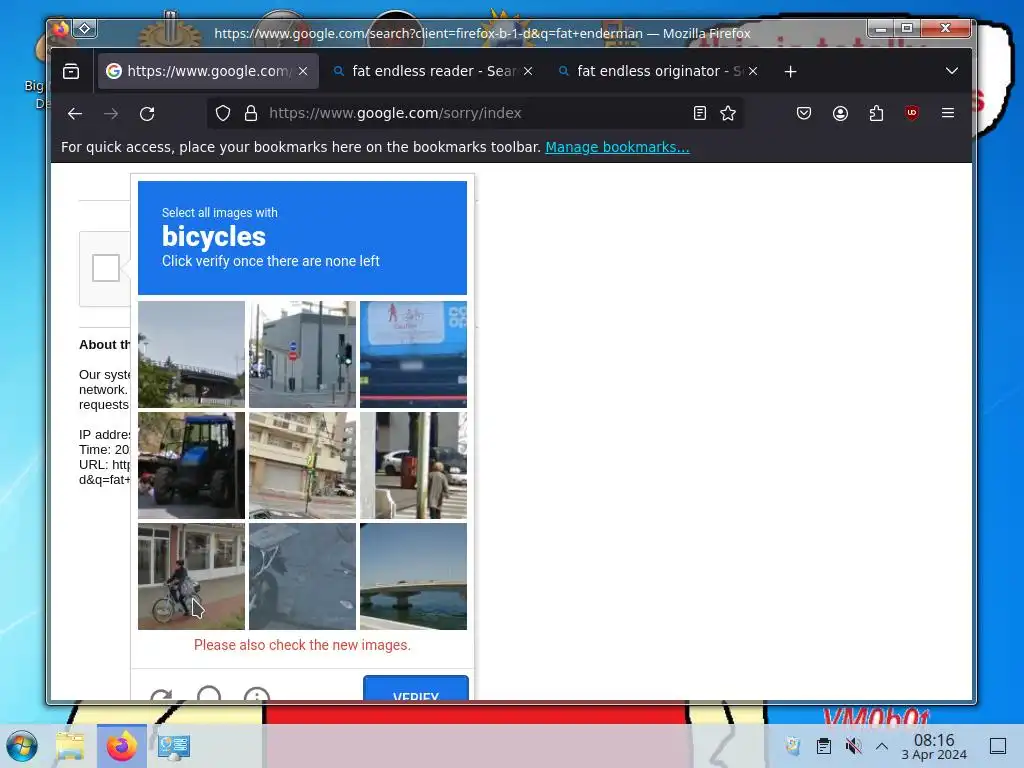Select the person riding bicycle image
The image size is (1024, 768).
[191, 577]
